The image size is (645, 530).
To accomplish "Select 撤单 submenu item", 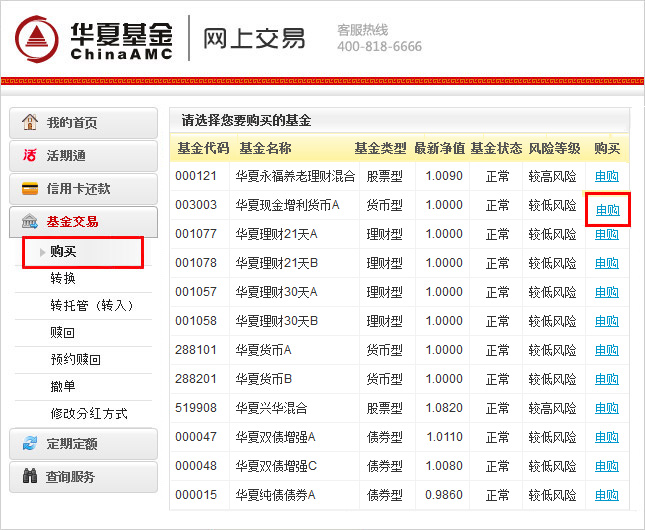I will [63, 386].
